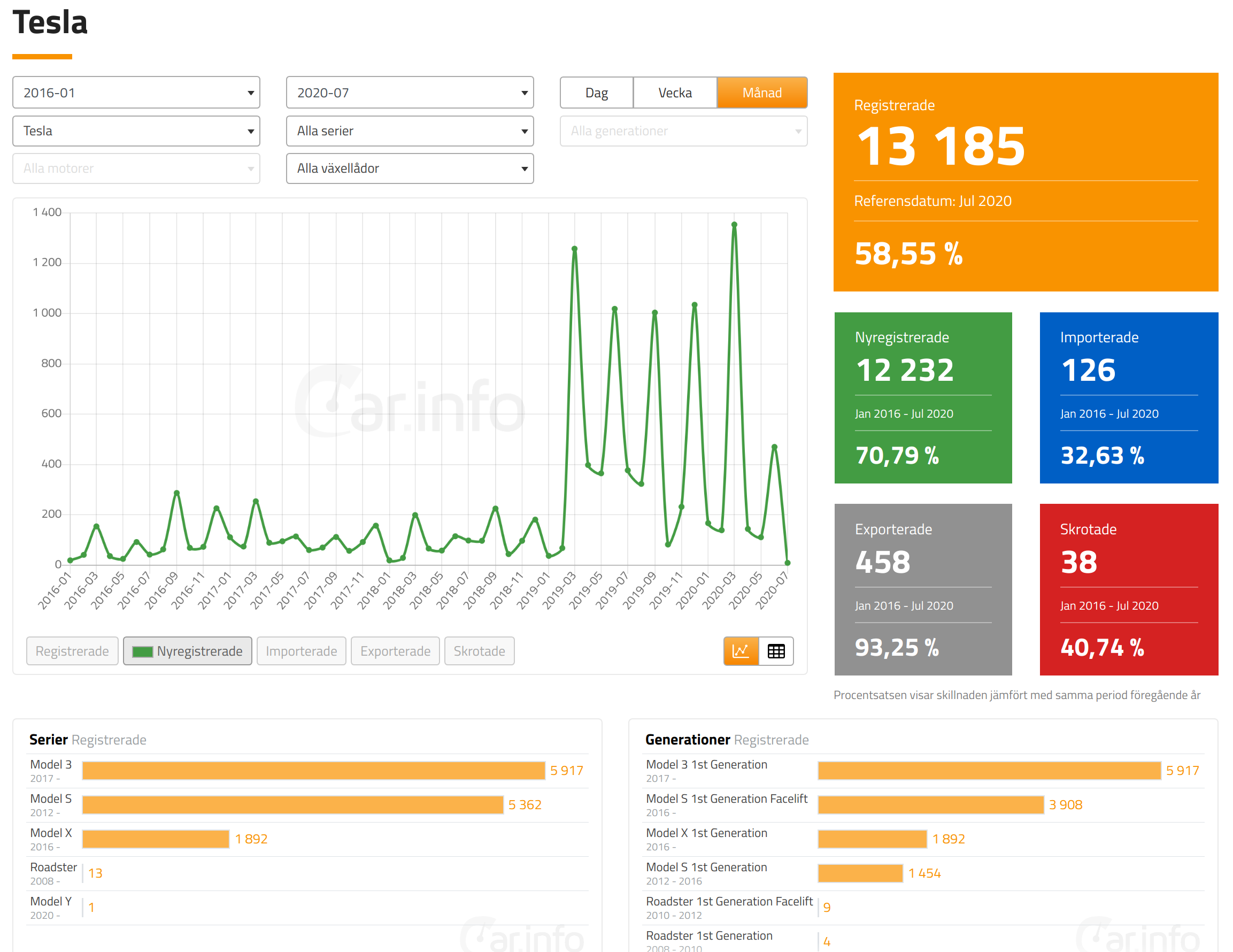Select the Vecka period tab
Screen dimensions: 1233x952
point(675,93)
